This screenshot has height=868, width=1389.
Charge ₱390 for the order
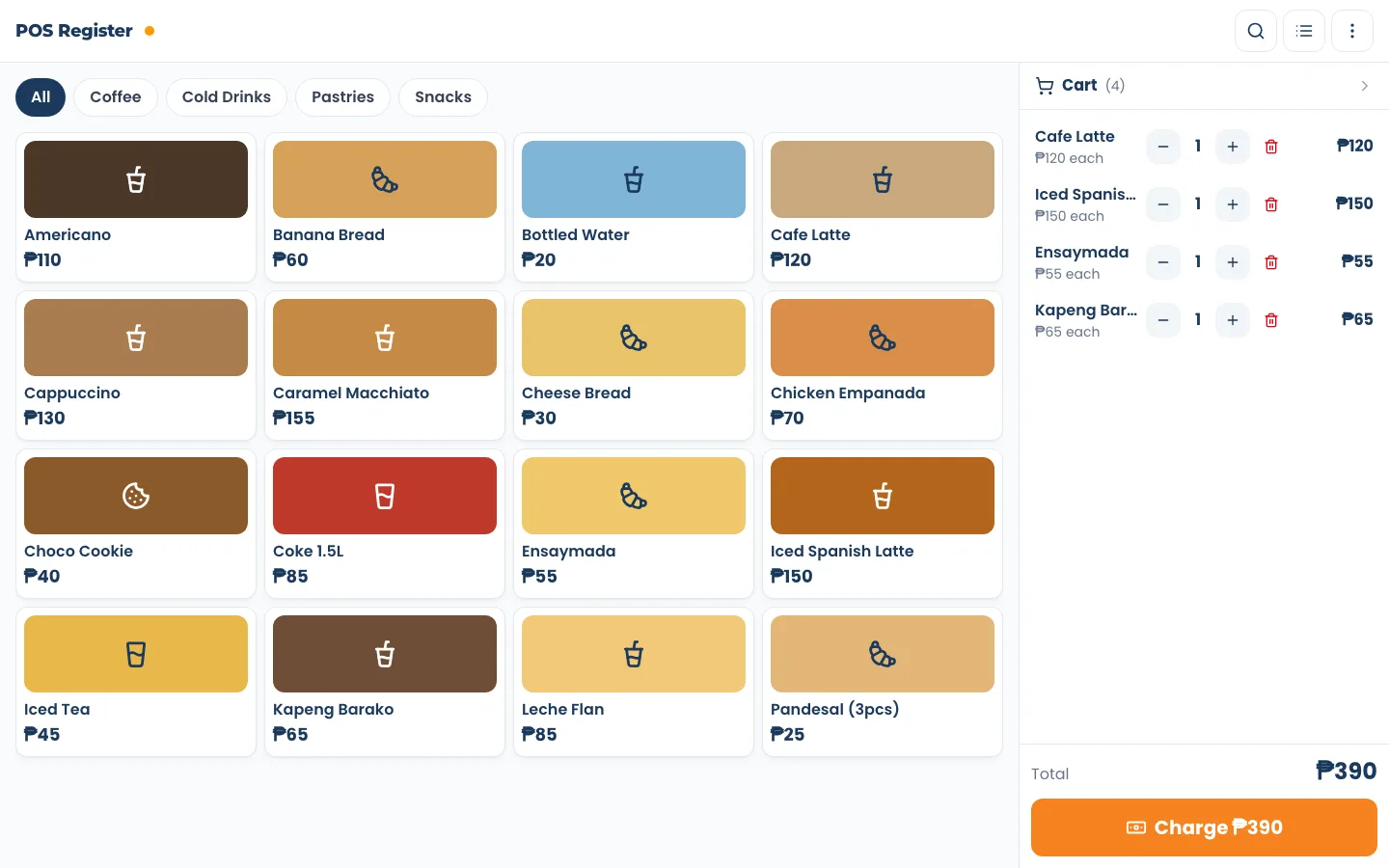coord(1204,827)
